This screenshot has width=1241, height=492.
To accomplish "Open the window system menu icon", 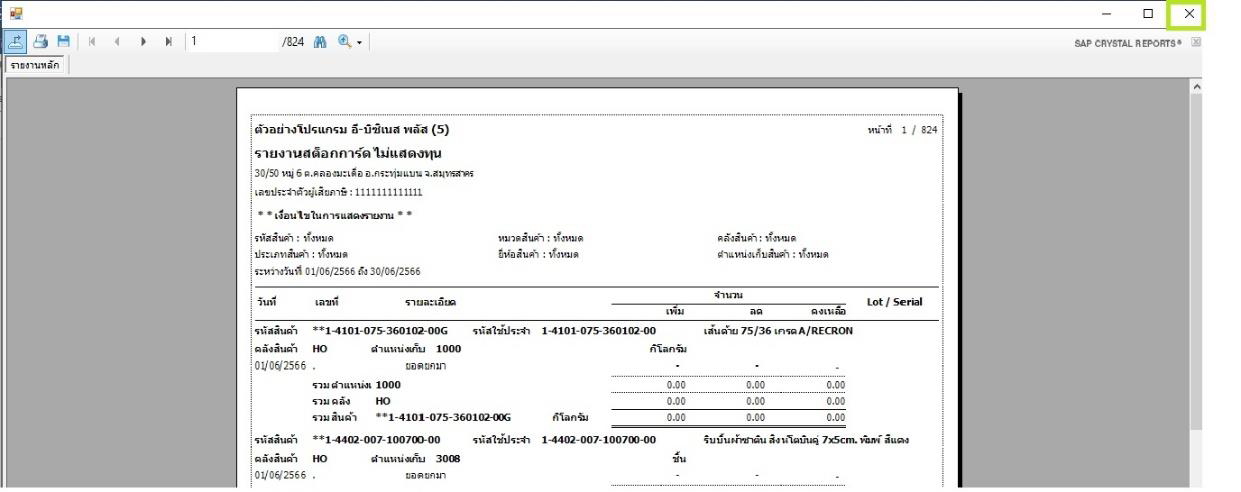I will tap(15, 13).
